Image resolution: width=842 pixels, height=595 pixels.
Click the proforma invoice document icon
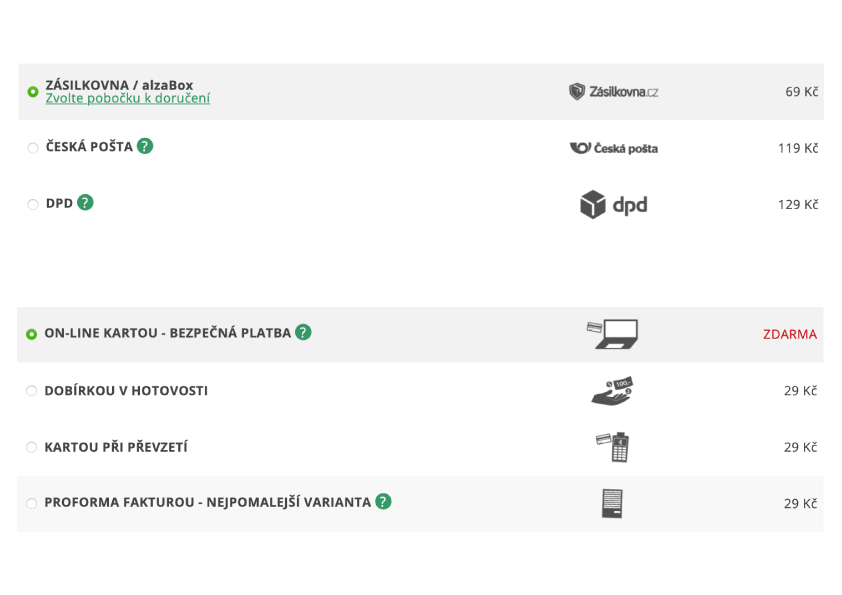point(612,504)
